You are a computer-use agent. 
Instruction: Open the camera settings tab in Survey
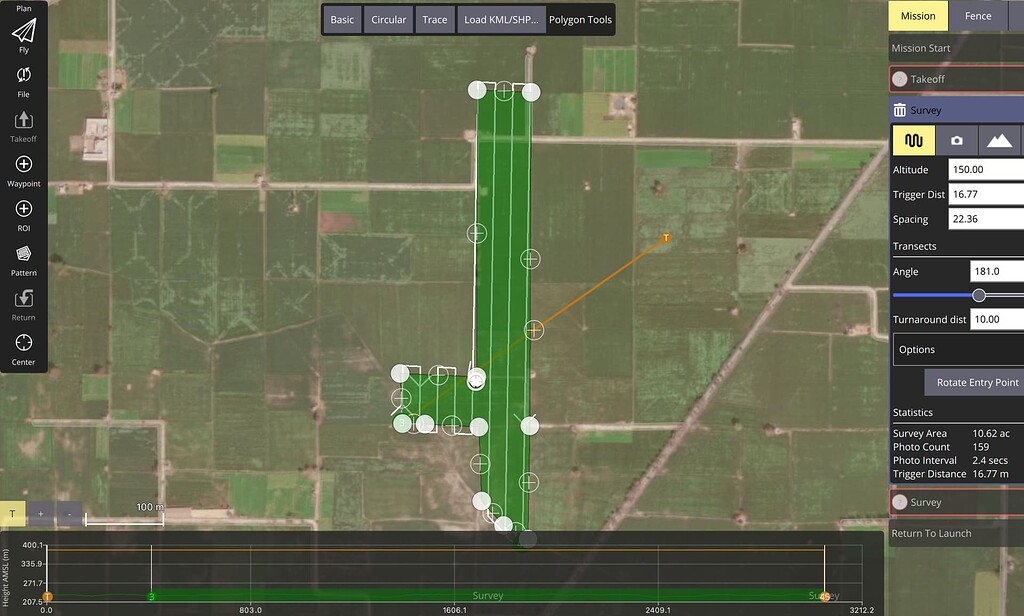point(957,141)
